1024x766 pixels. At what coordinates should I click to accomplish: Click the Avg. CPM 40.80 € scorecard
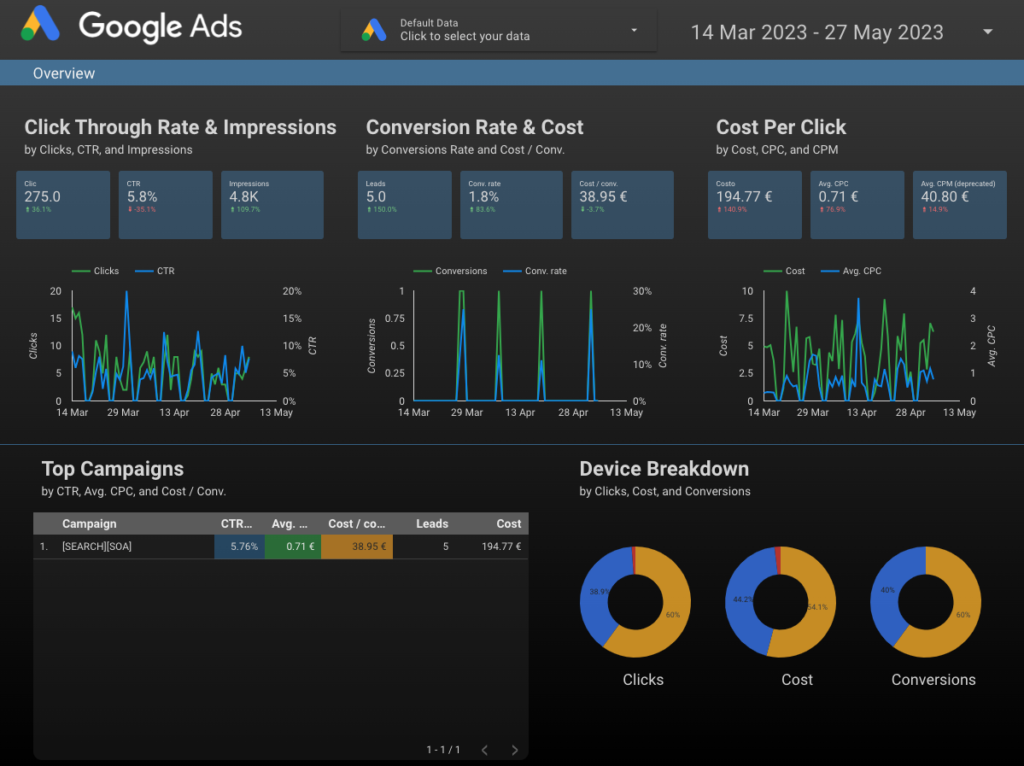coord(959,204)
